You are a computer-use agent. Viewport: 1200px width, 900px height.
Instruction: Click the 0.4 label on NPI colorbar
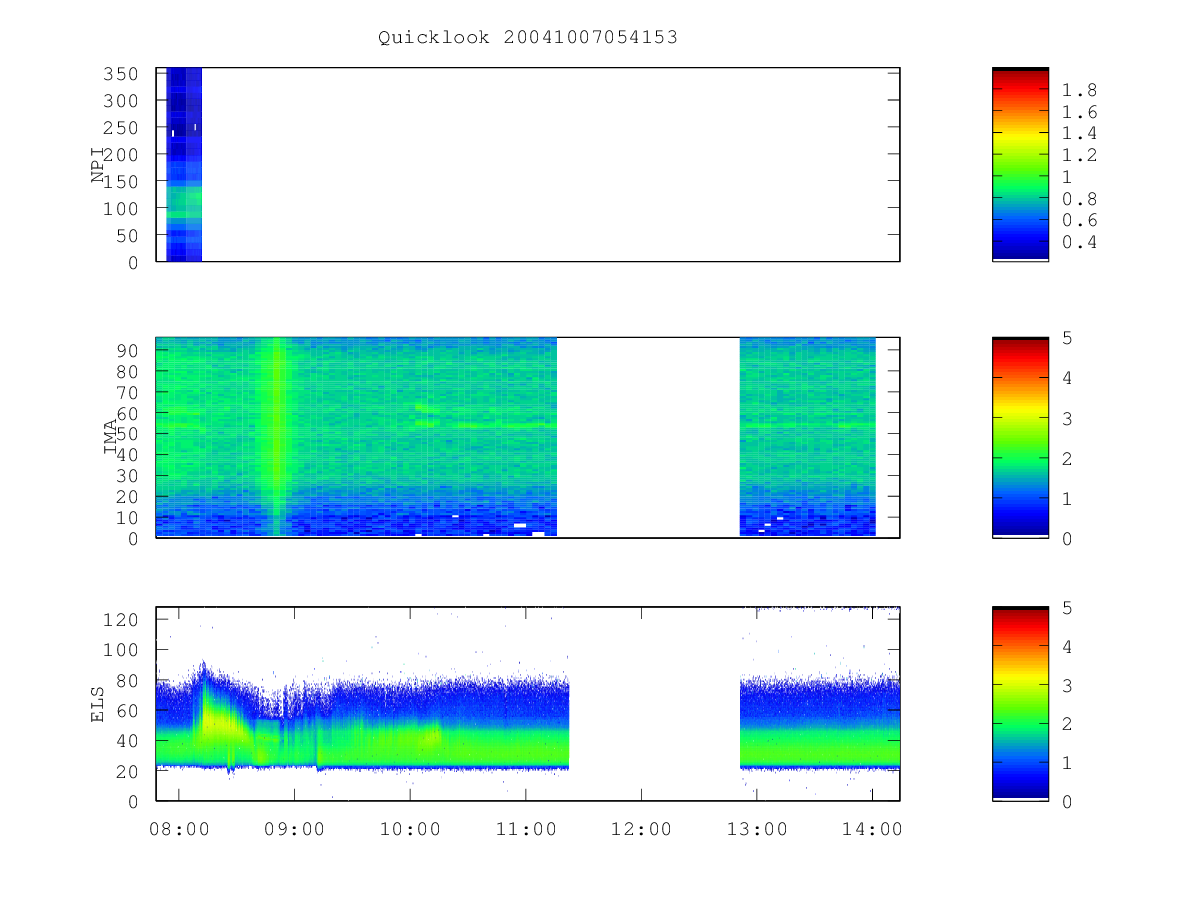pyautogui.click(x=1080, y=243)
